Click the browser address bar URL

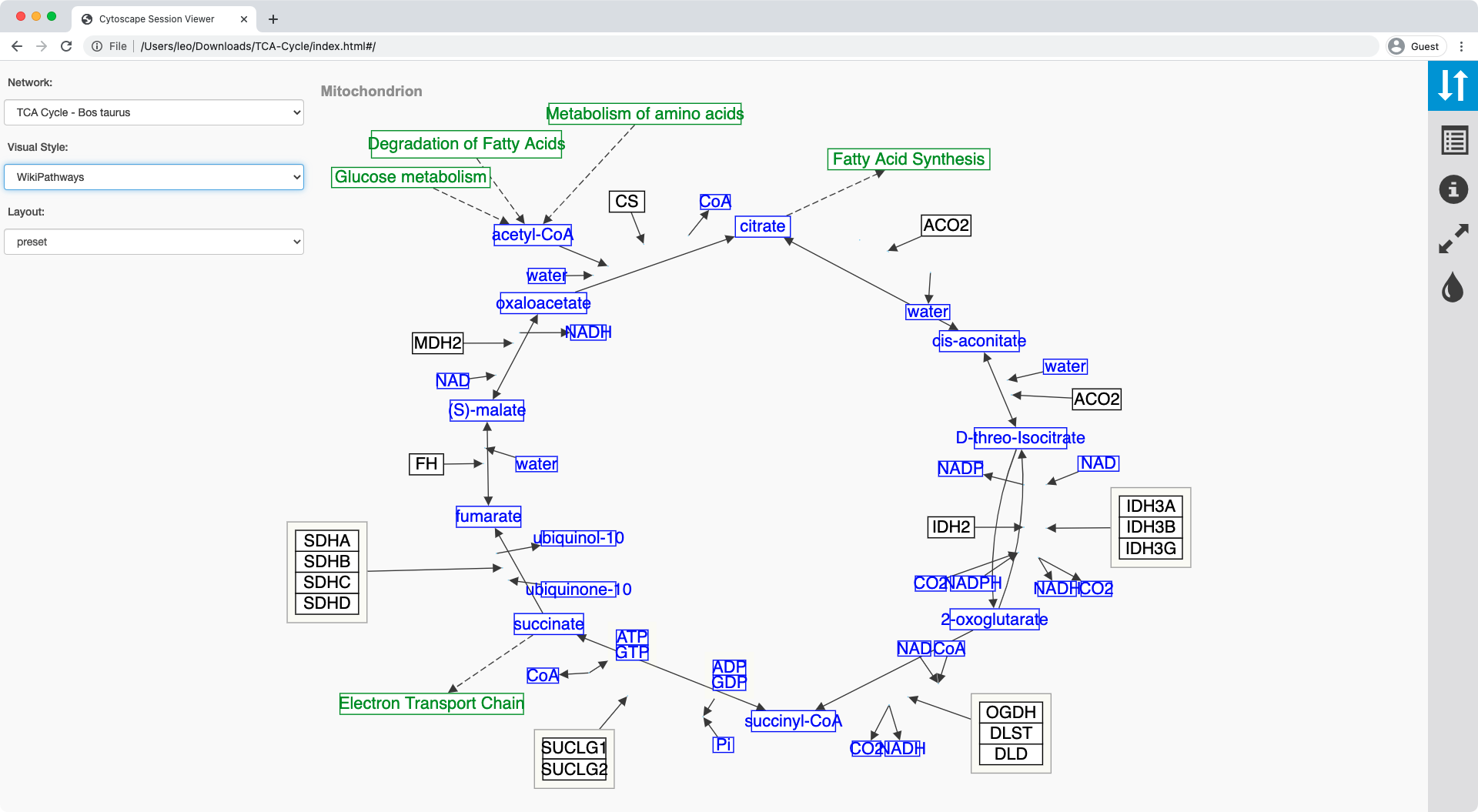(x=258, y=46)
